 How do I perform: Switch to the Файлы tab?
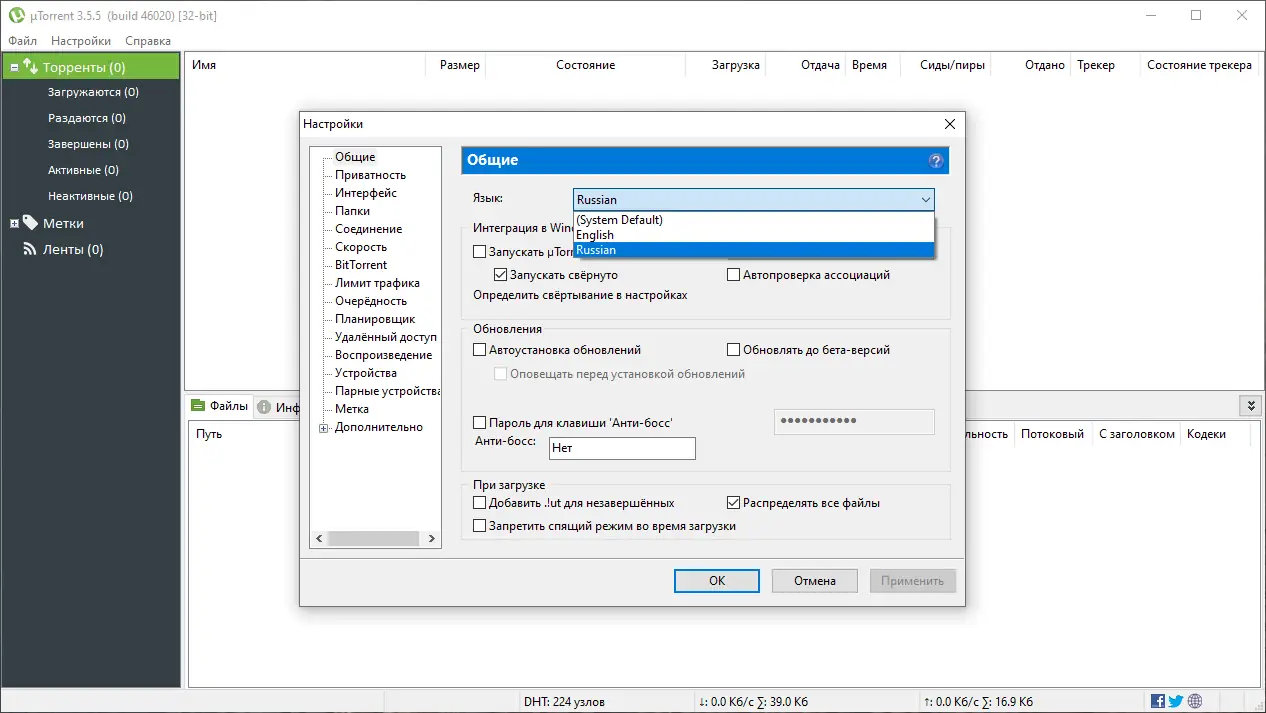219,406
